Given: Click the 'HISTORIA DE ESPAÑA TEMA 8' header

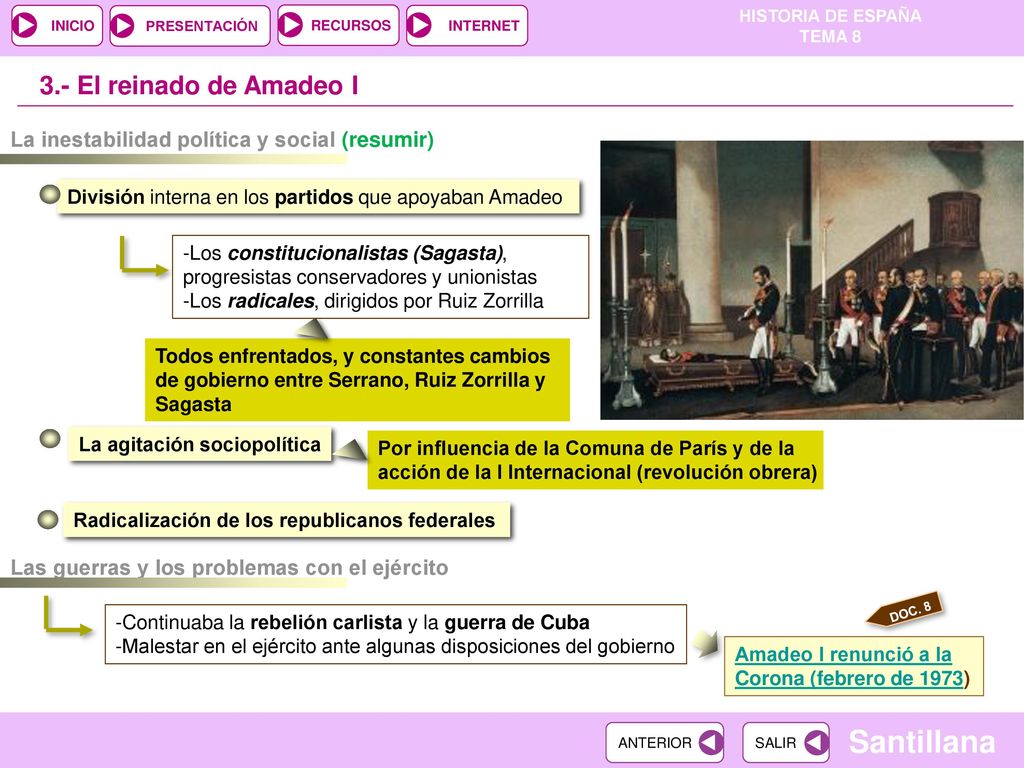Looking at the screenshot, I should point(830,26).
